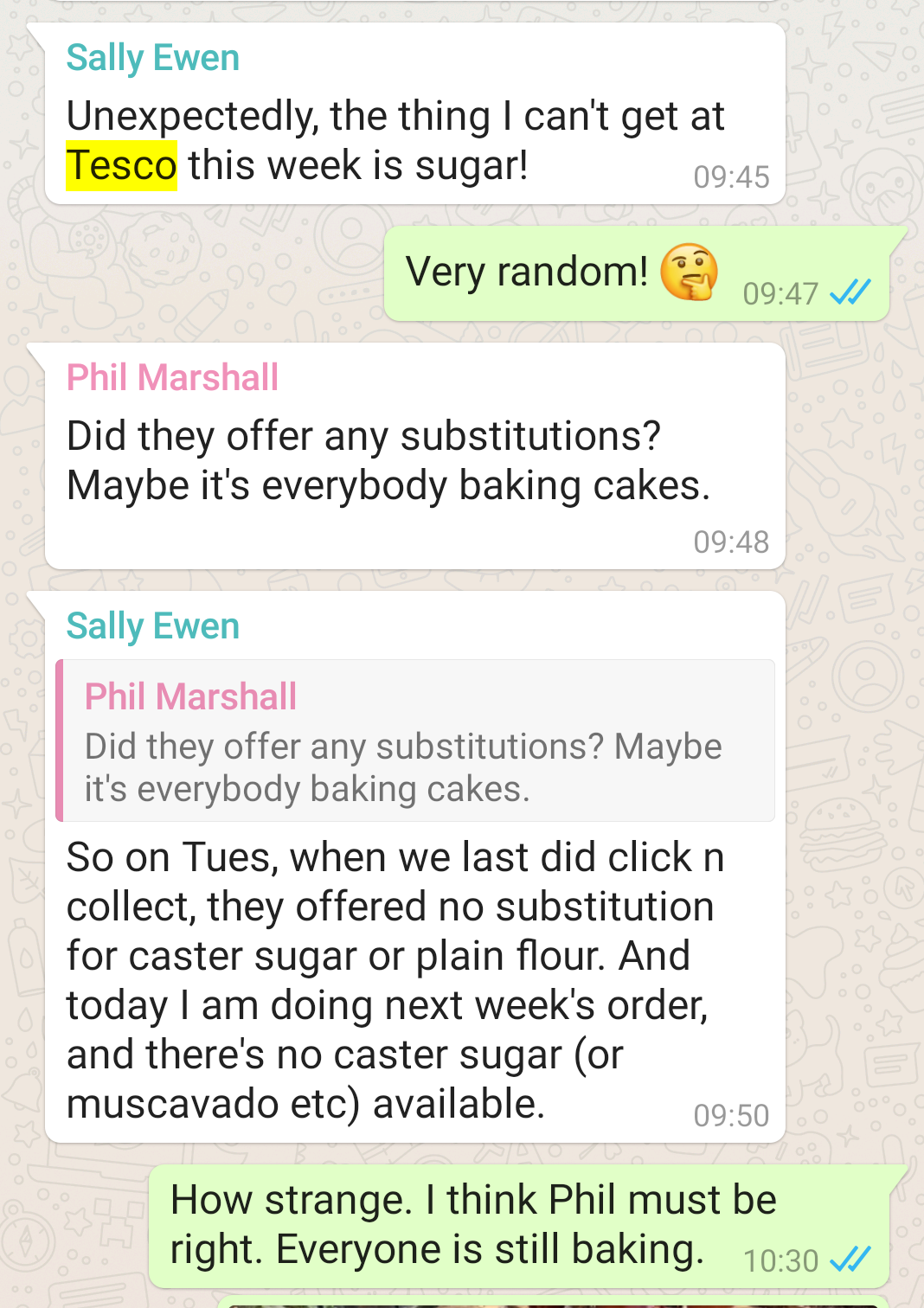Select the "Very random!" message text
The height and width of the screenshot is (1308, 924).
tap(527, 272)
